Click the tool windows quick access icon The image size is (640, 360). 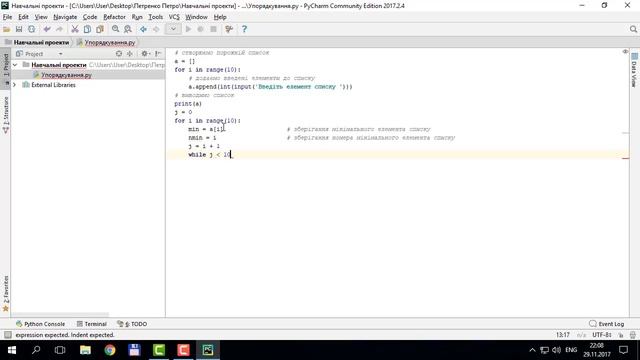[x=7, y=335]
